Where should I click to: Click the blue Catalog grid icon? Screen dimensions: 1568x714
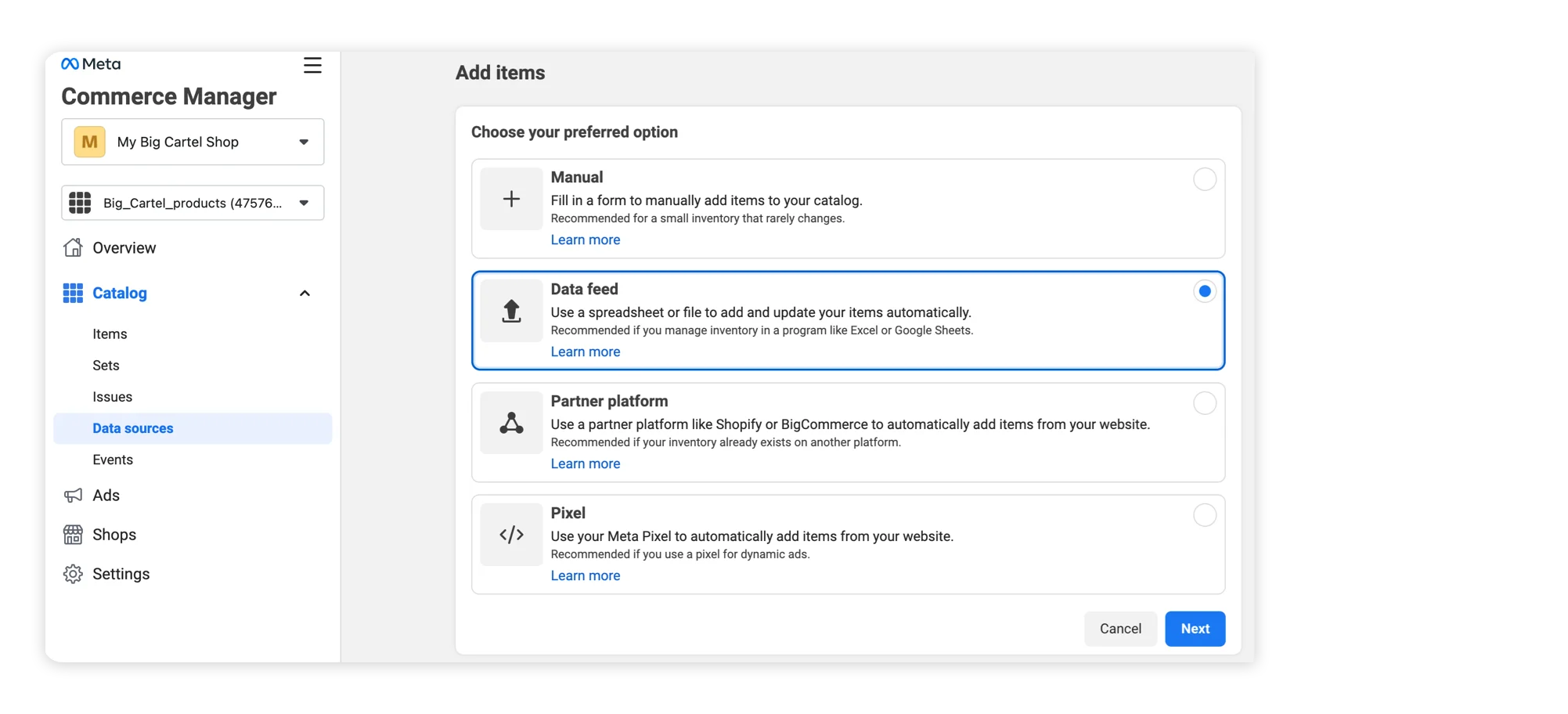pos(73,293)
